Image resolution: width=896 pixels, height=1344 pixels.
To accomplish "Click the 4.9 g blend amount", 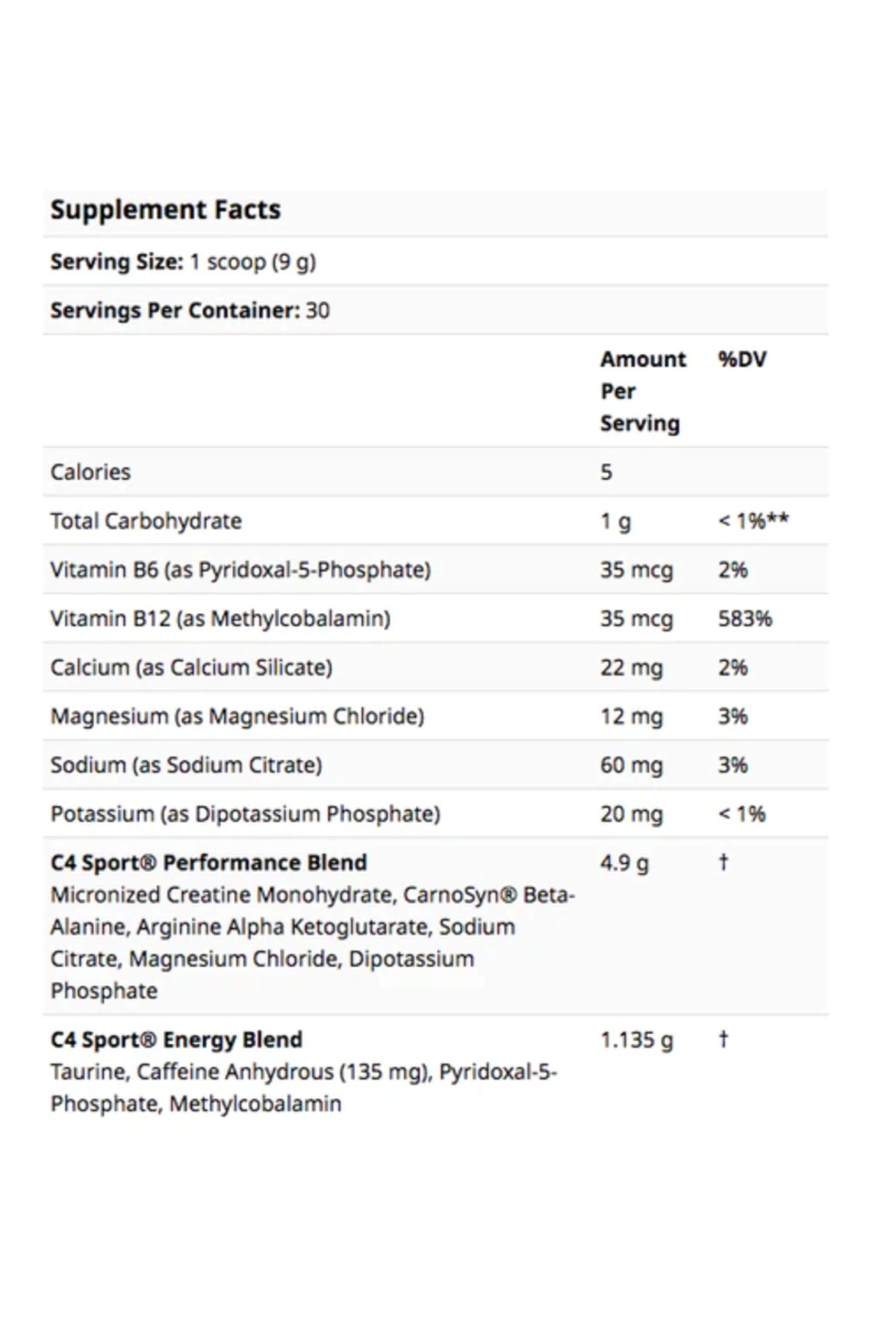I will tap(625, 863).
